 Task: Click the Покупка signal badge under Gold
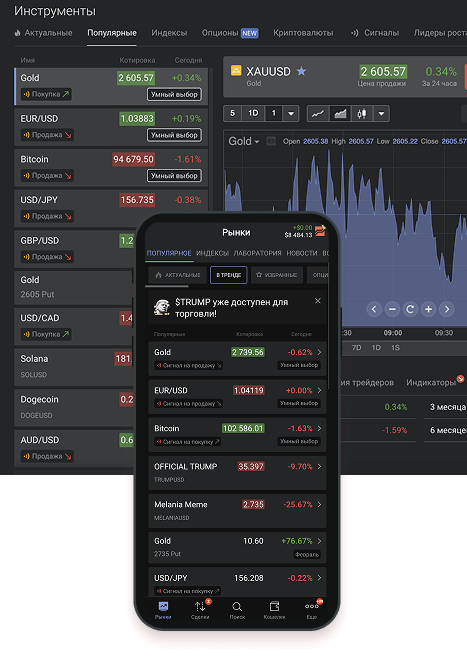46,94
